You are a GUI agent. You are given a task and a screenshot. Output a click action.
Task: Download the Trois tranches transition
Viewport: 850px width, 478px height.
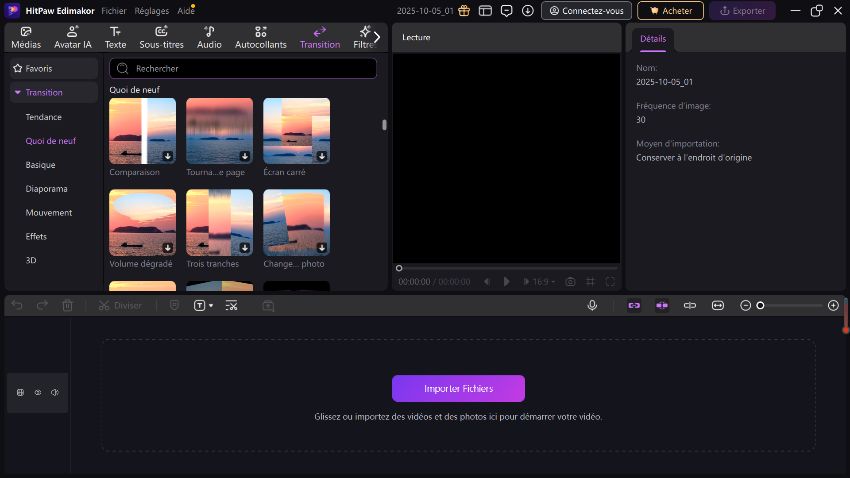[x=244, y=248]
